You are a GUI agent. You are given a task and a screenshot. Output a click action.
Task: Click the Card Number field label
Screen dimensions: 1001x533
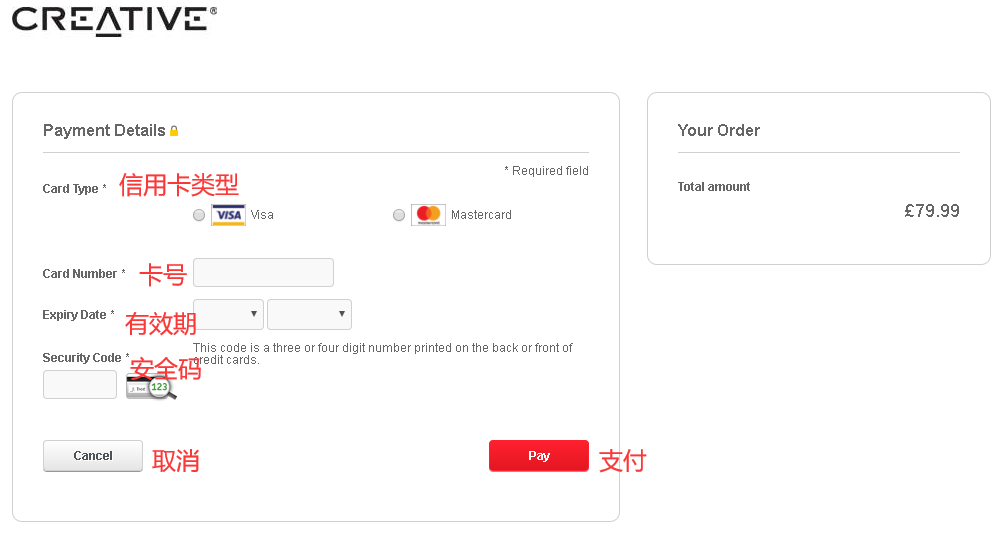pyautogui.click(x=80, y=274)
